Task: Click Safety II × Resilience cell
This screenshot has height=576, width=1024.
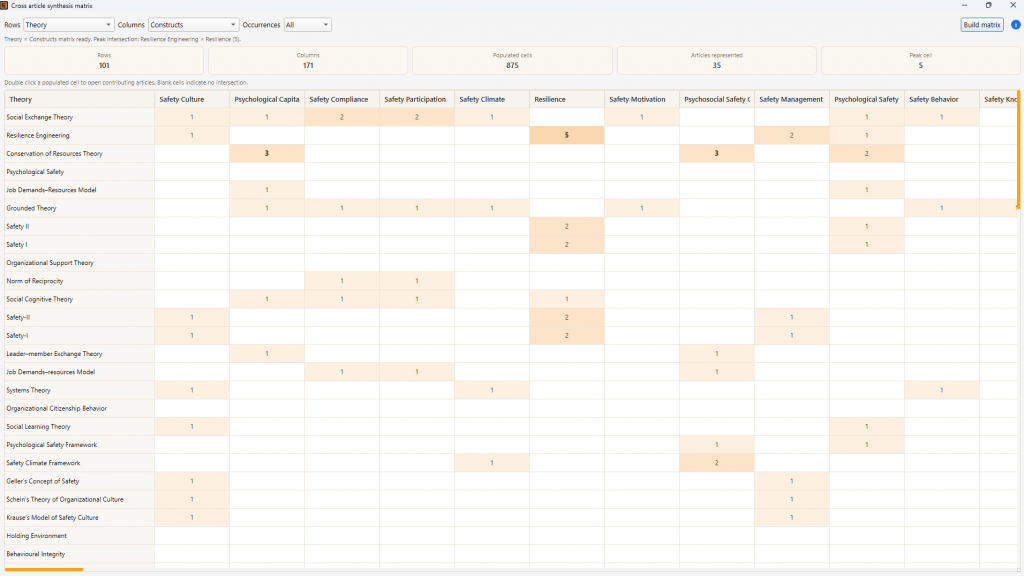Action: tap(567, 226)
